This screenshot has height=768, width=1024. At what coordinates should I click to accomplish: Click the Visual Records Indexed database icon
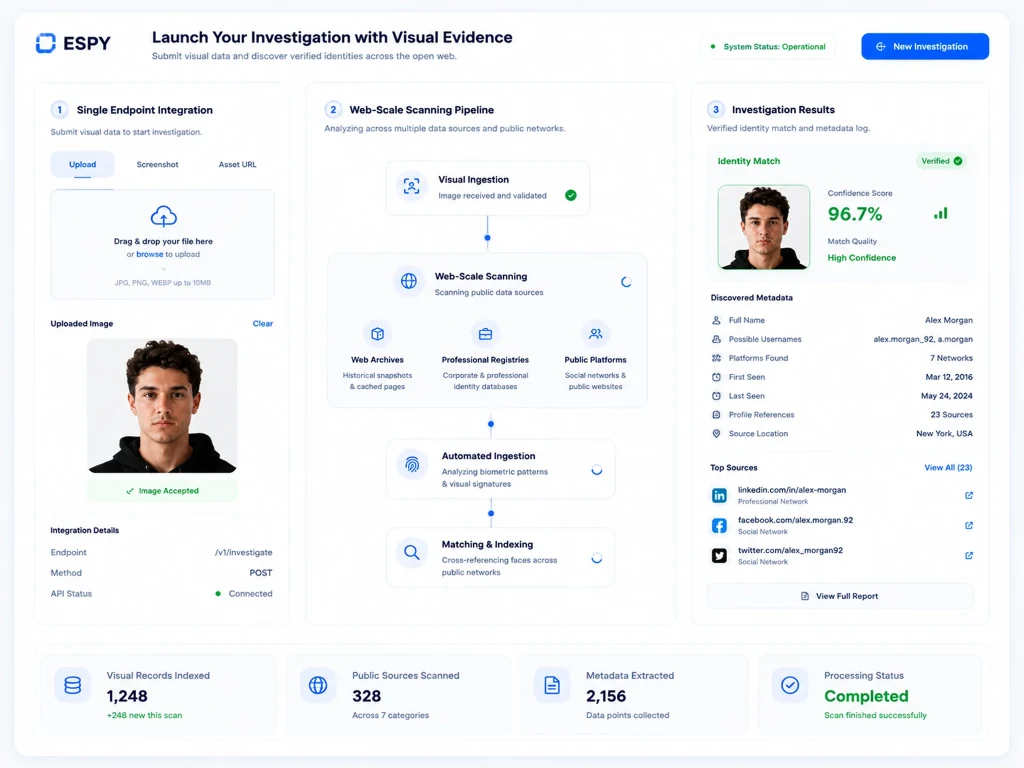click(72, 685)
